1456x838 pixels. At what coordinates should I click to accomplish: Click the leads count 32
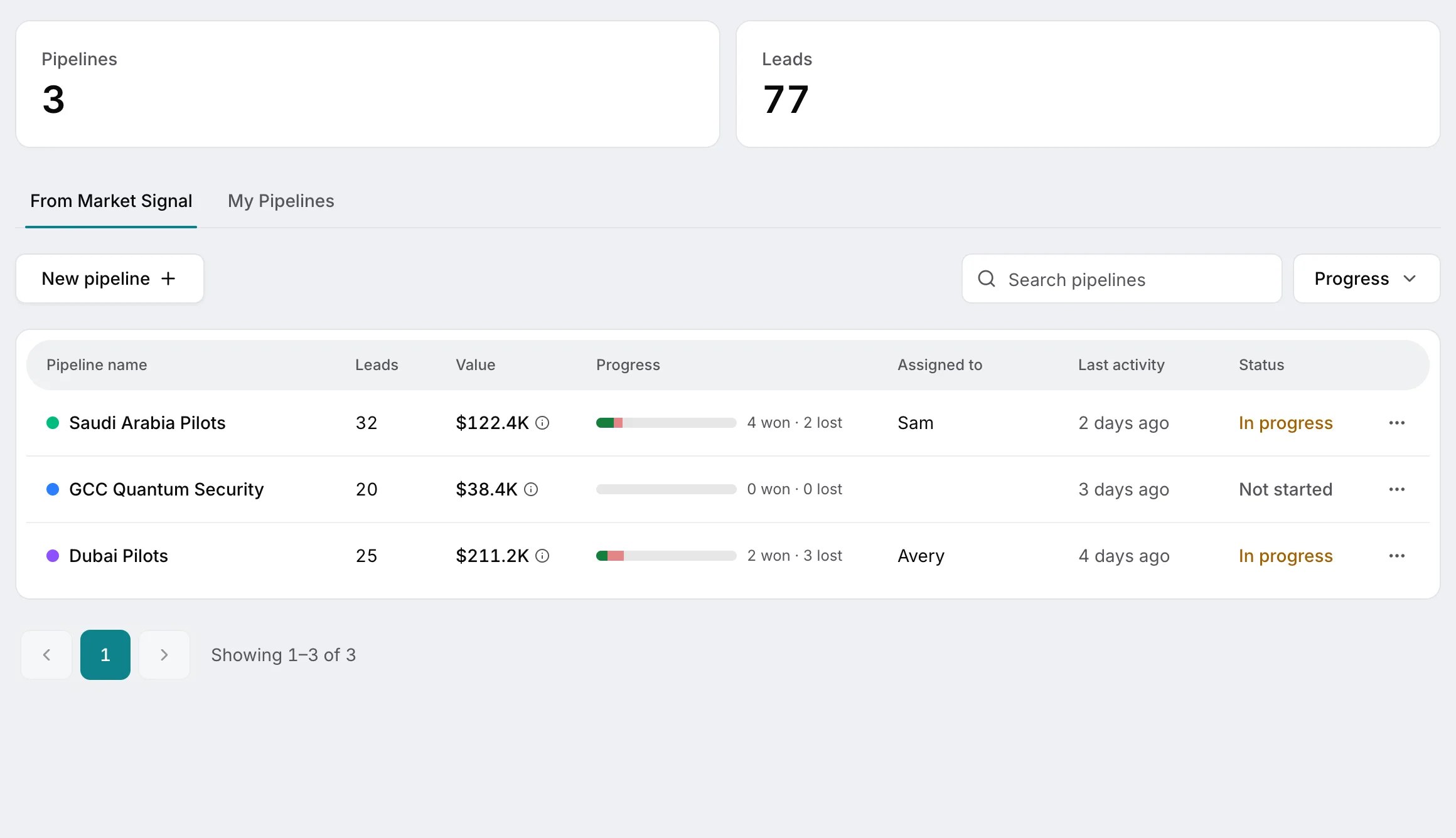367,423
